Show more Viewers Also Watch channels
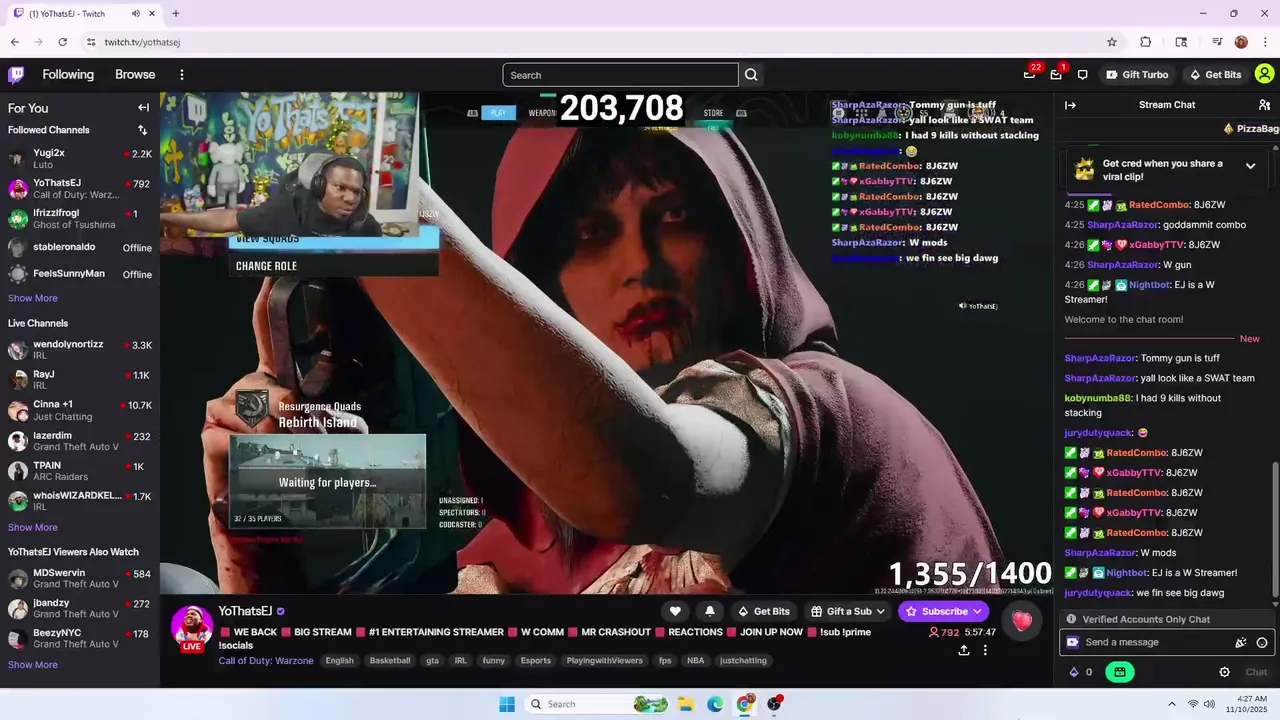Screen dimensions: 1280x720 33,665
